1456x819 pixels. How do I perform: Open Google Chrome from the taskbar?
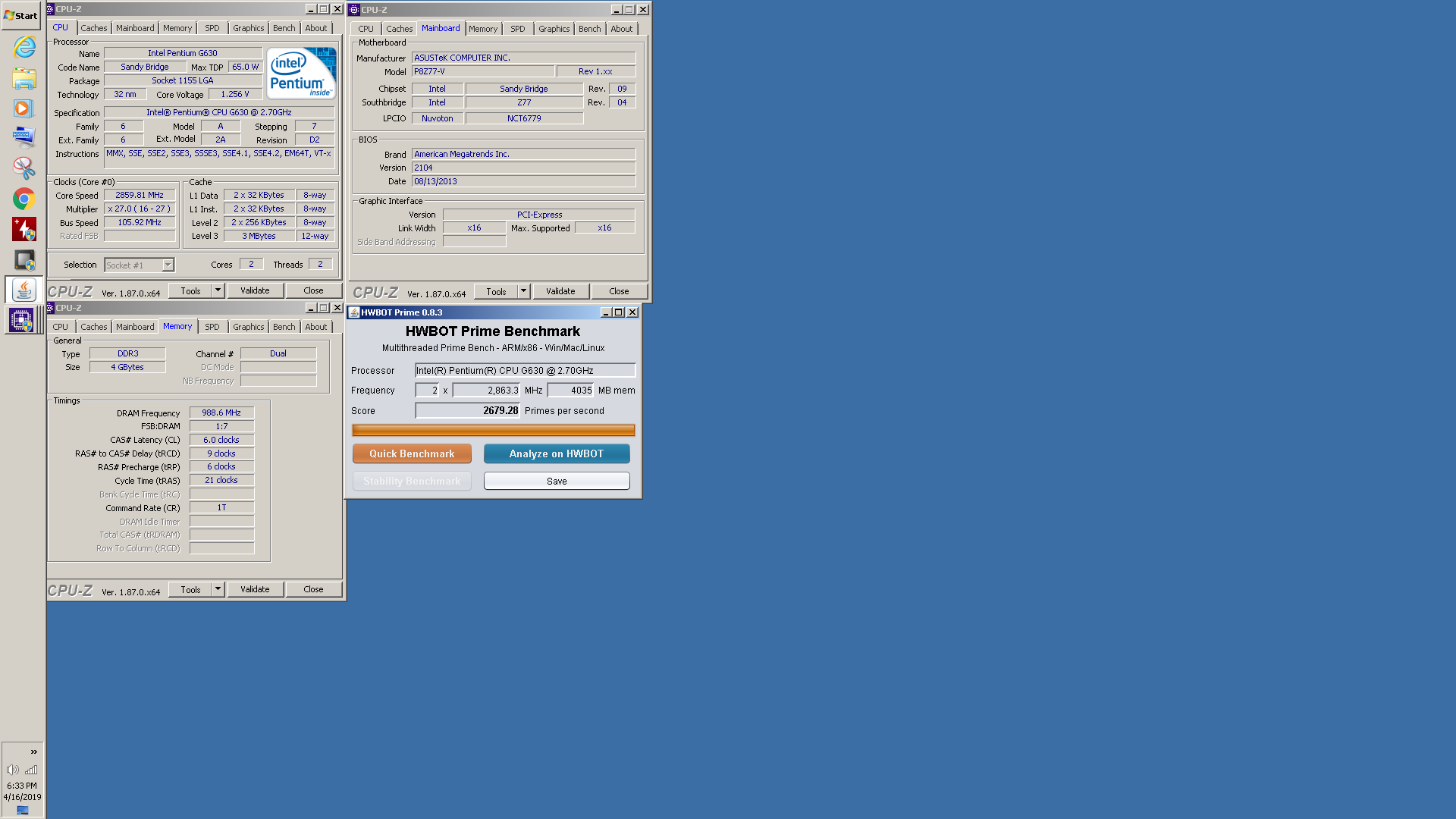pyautogui.click(x=24, y=199)
